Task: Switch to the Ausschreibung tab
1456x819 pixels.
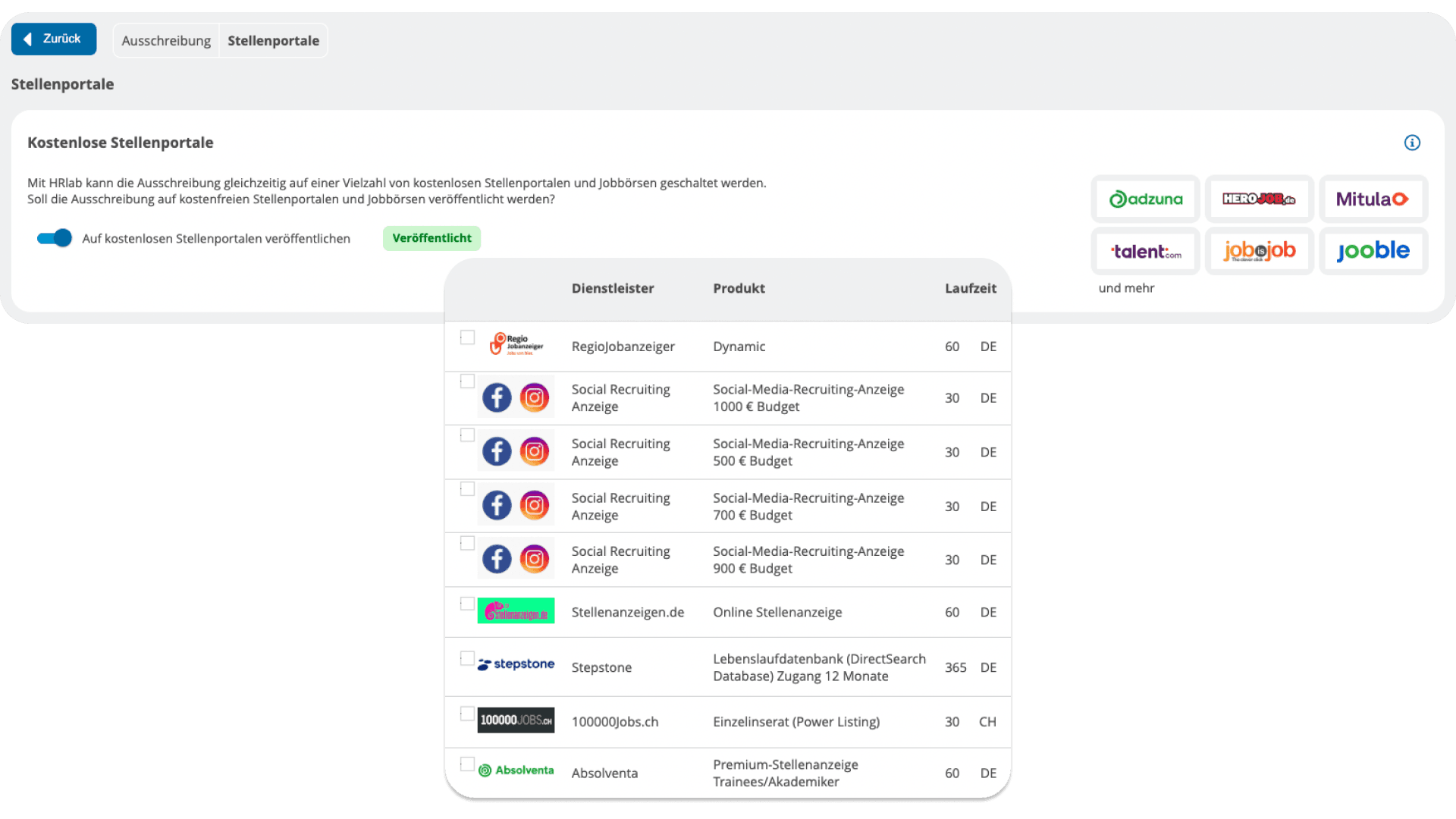Action: click(x=166, y=41)
